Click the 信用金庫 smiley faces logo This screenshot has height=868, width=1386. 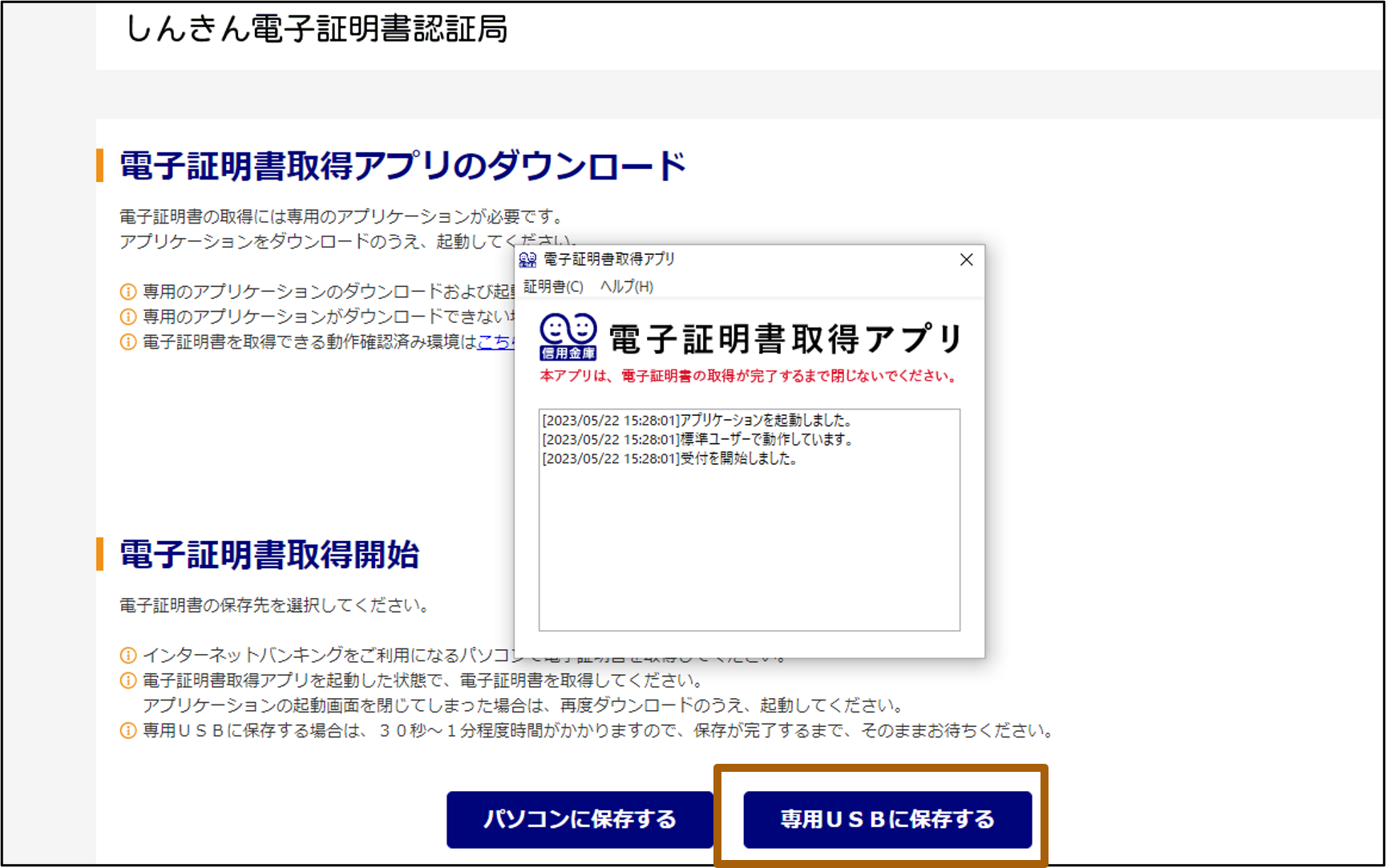pos(568,337)
